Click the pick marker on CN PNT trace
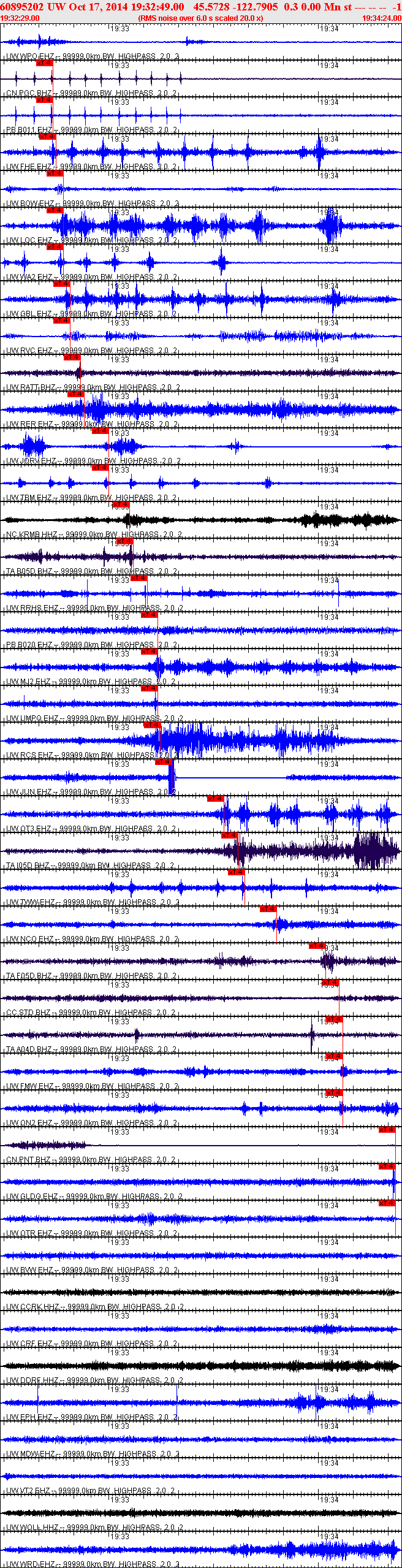 (x=387, y=1130)
